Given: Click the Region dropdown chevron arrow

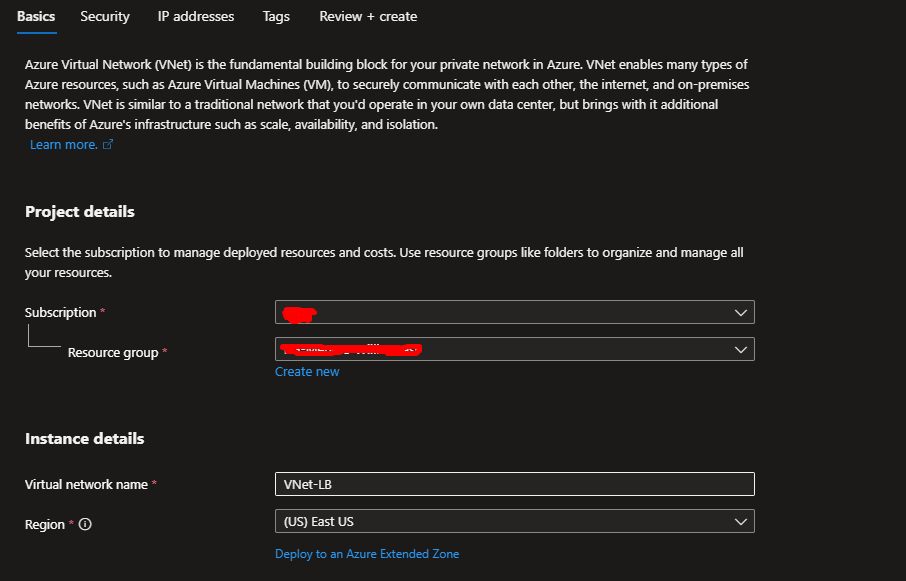Looking at the screenshot, I should pos(740,522).
